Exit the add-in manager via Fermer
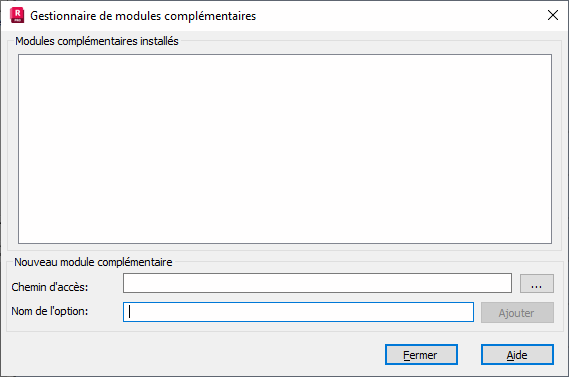Image resolution: width=569 pixels, height=377 pixels. pos(421,355)
